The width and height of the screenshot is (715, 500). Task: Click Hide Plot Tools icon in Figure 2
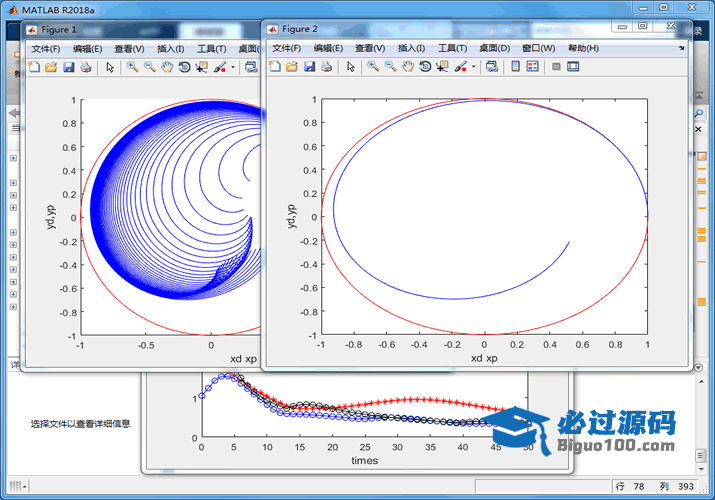coord(556,67)
